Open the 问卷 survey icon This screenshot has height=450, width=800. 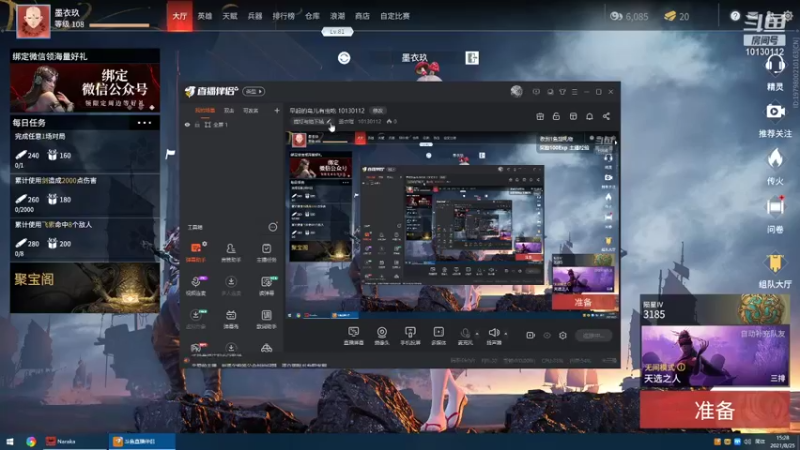pyautogui.click(x=775, y=207)
